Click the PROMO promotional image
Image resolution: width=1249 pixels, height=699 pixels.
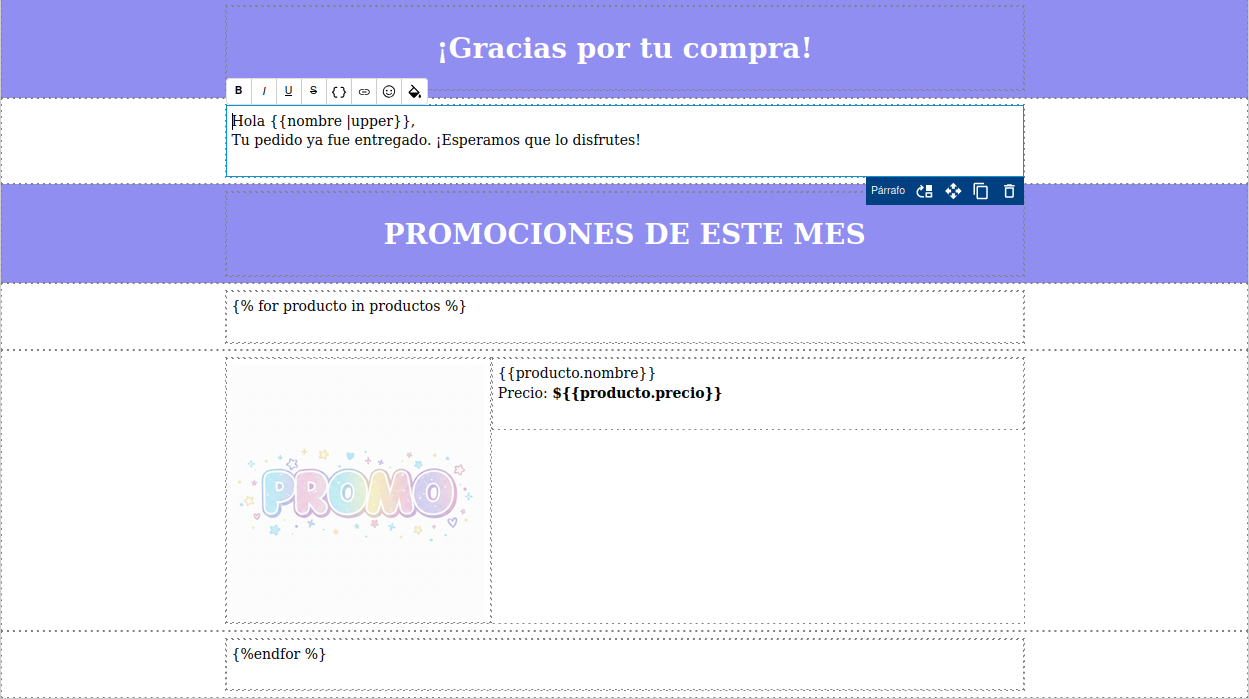coord(357,490)
